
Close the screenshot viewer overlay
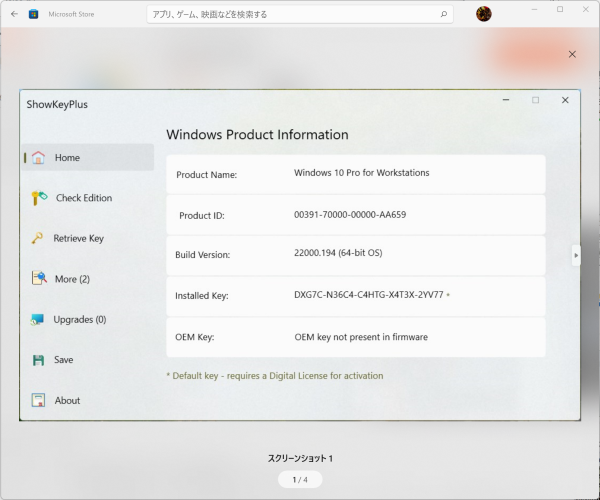[x=572, y=54]
